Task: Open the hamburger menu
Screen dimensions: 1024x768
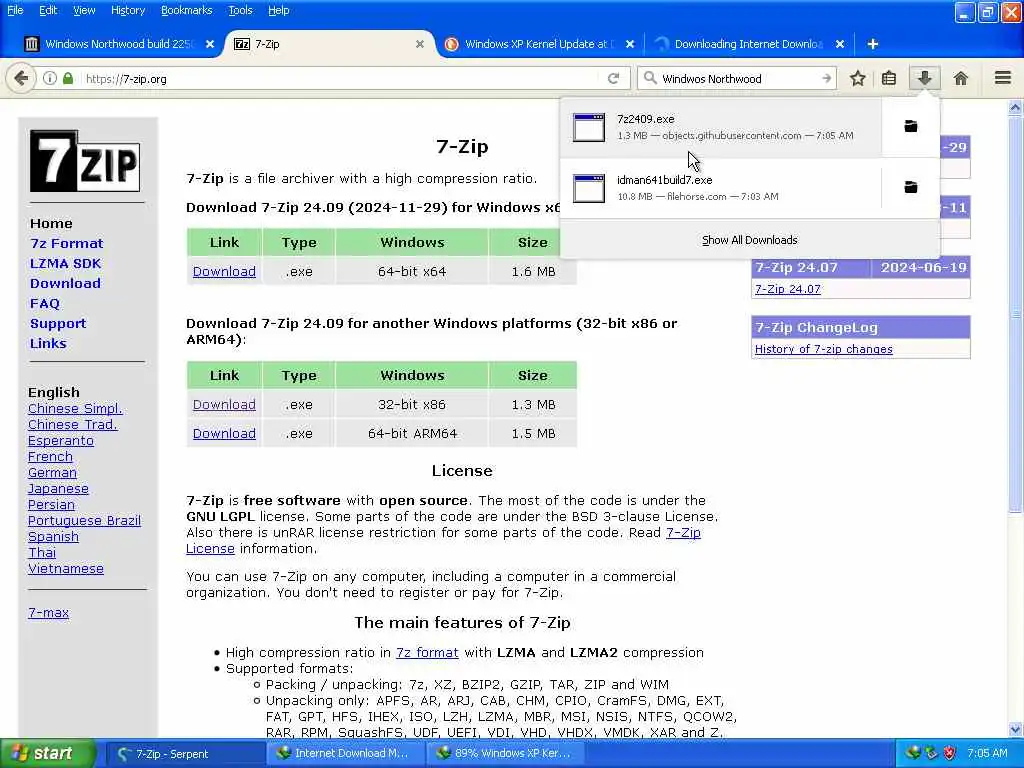Action: click(1003, 78)
